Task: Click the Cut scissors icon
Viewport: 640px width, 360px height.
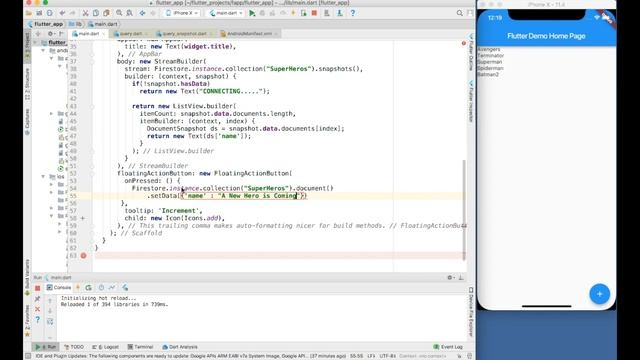Action: tap(85, 13)
